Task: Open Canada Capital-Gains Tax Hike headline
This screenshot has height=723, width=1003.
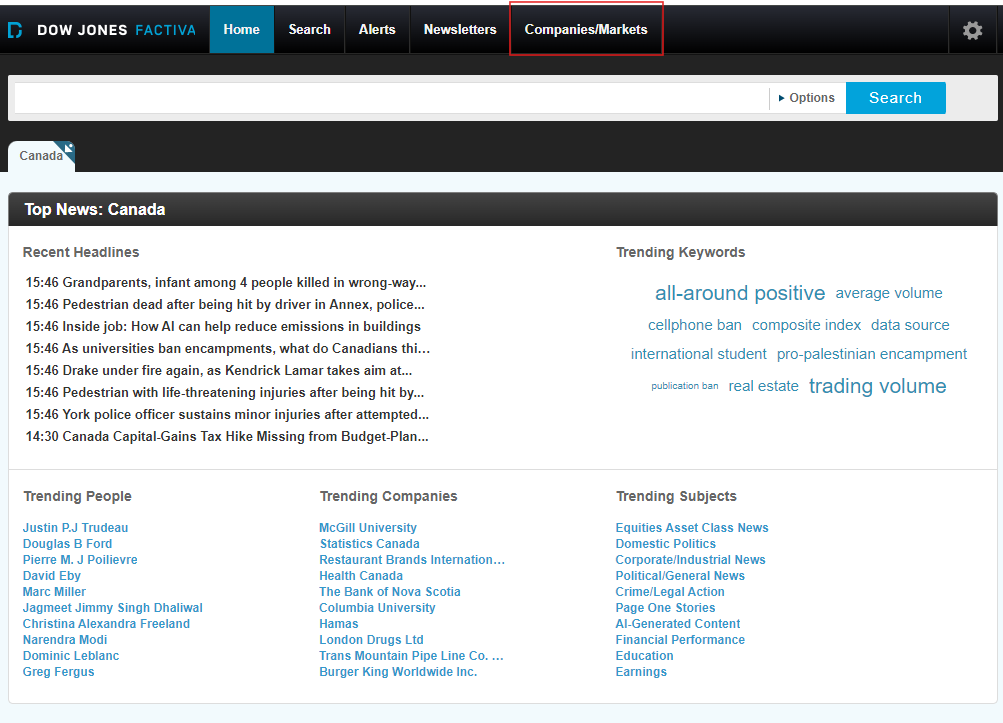Action: (227, 437)
